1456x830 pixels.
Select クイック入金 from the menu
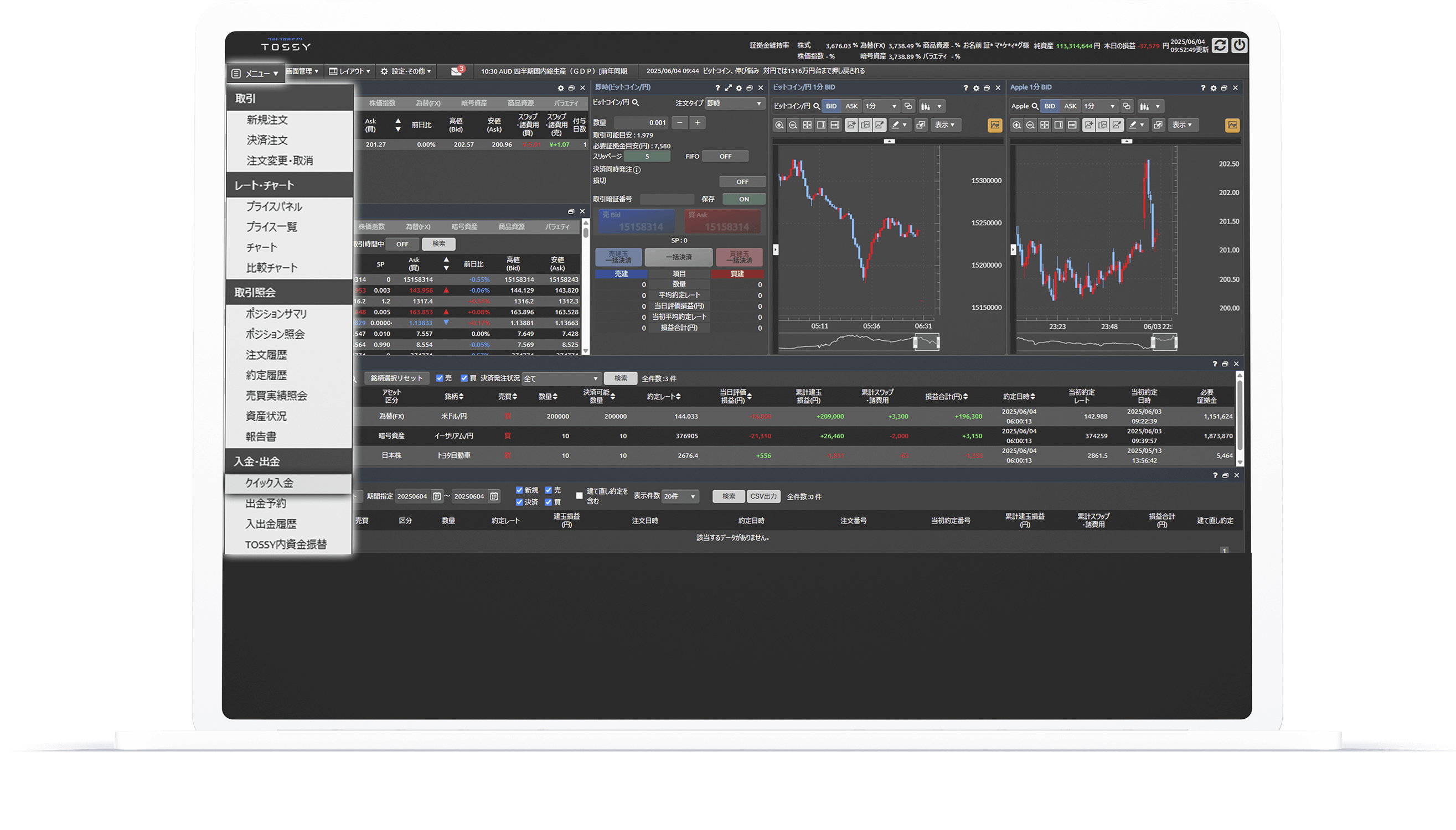tap(269, 483)
